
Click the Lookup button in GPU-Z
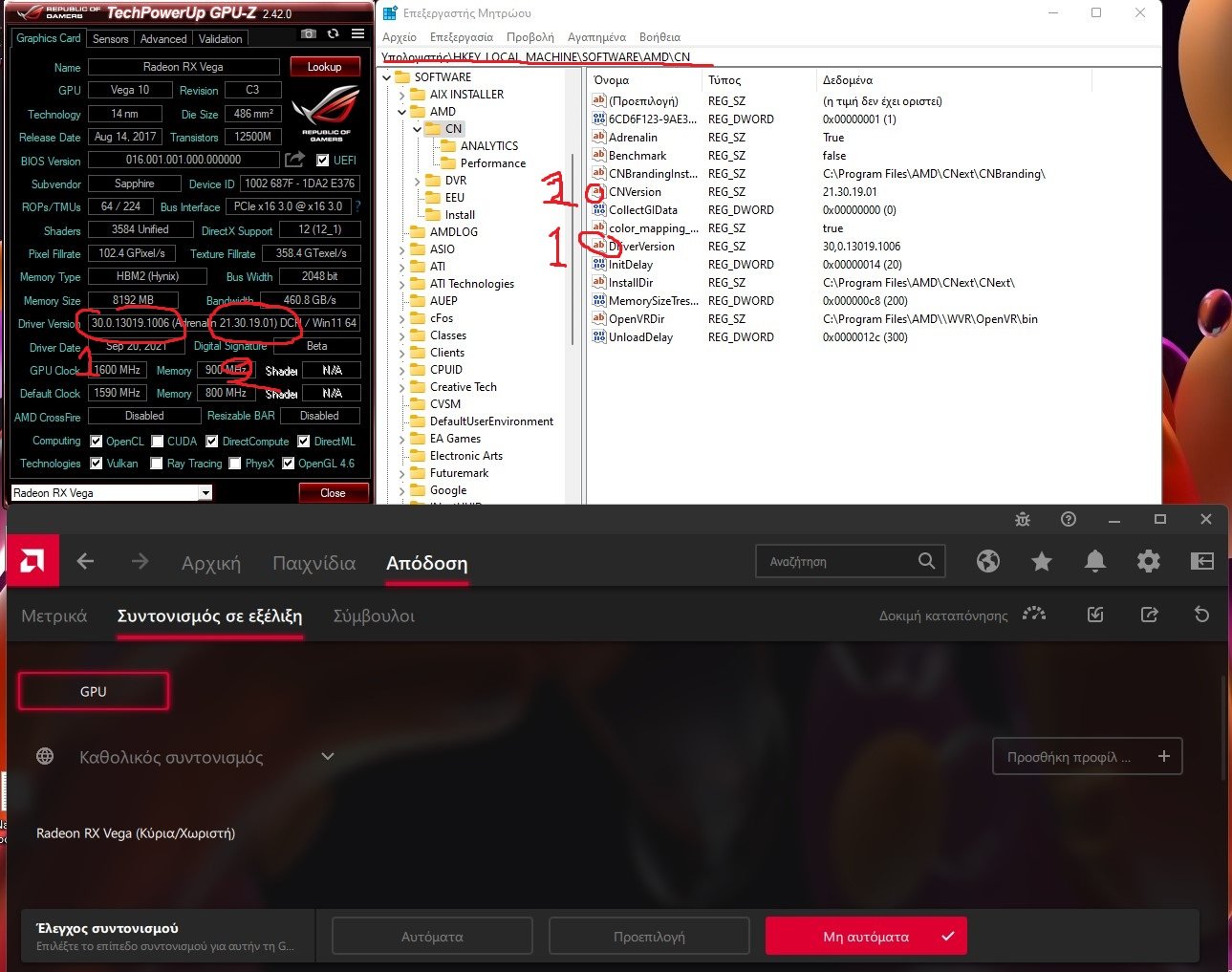324,67
